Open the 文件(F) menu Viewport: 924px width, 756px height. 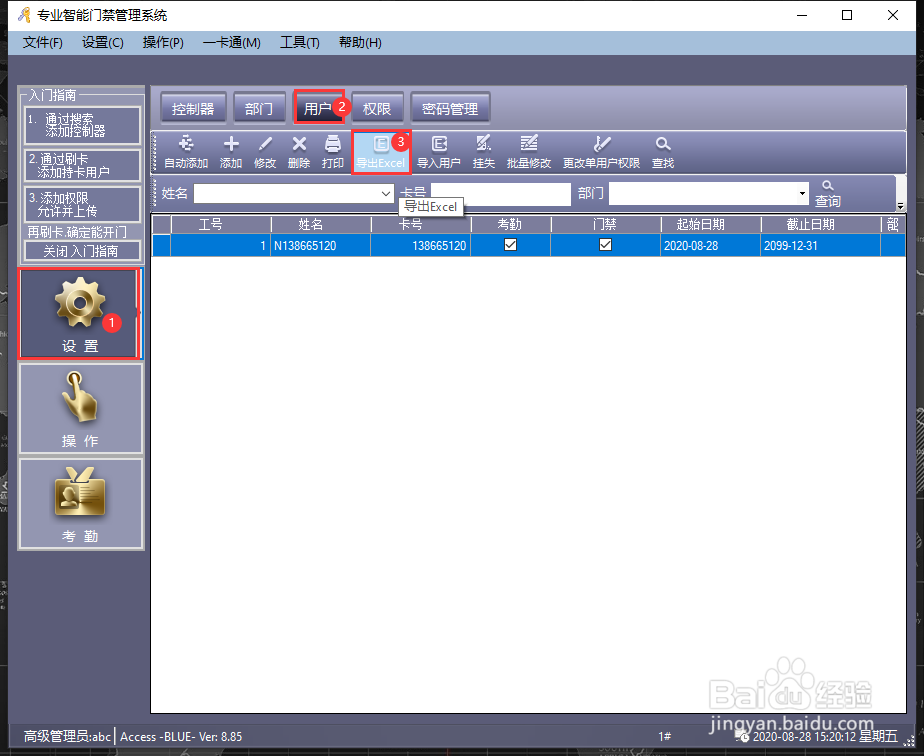click(x=42, y=42)
